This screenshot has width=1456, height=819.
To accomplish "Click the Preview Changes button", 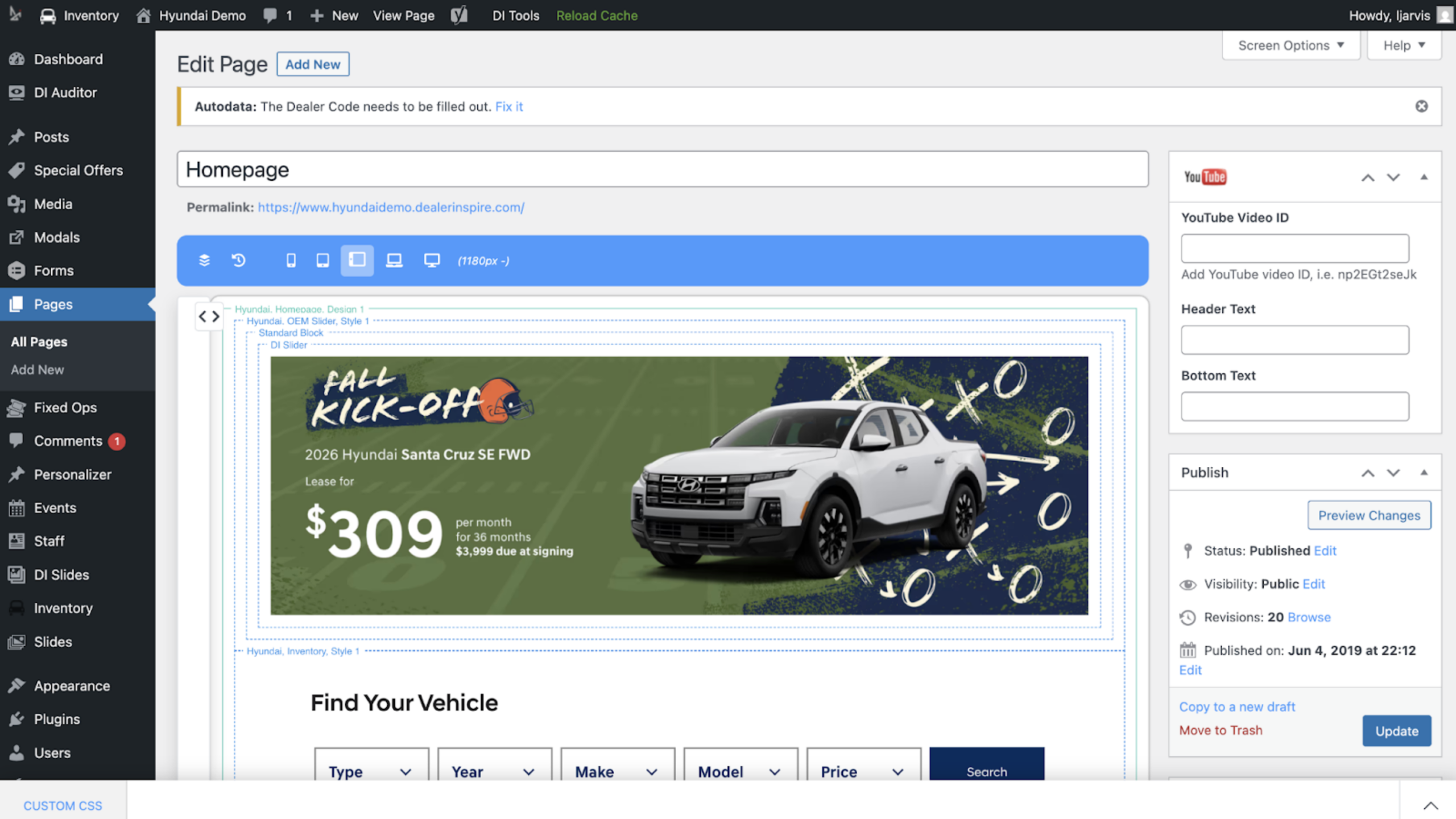I will point(1369,515).
